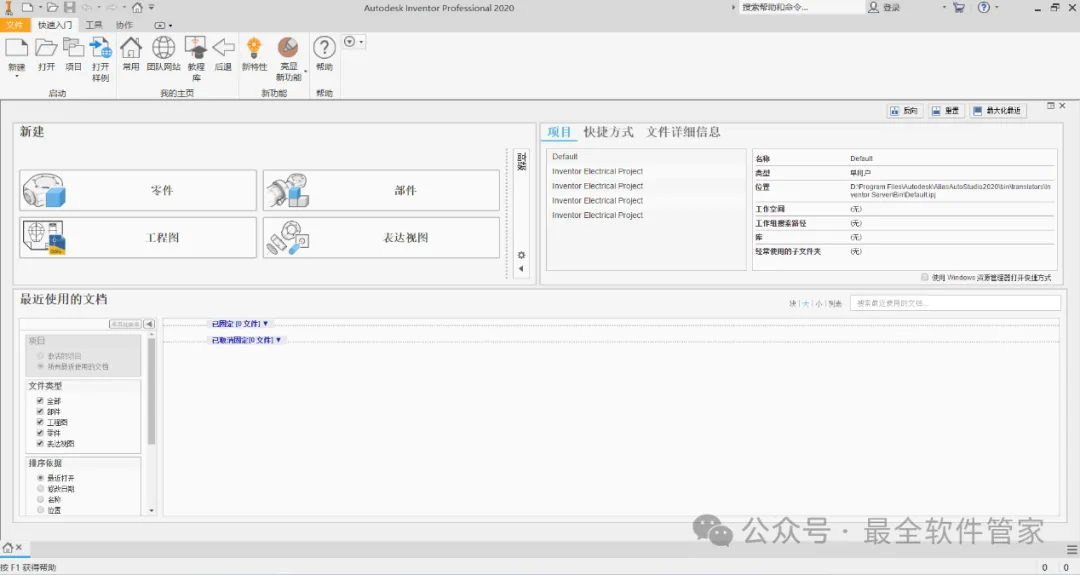
Task: Click the 新建 (New) ribbon icon
Action: pos(17,48)
